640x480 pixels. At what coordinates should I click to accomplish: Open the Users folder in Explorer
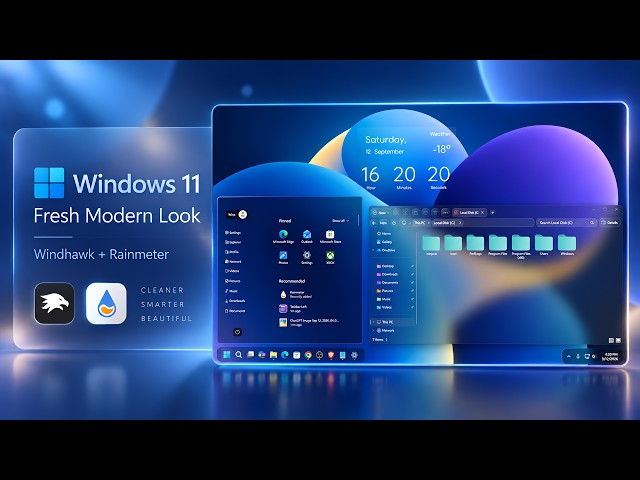(x=544, y=245)
